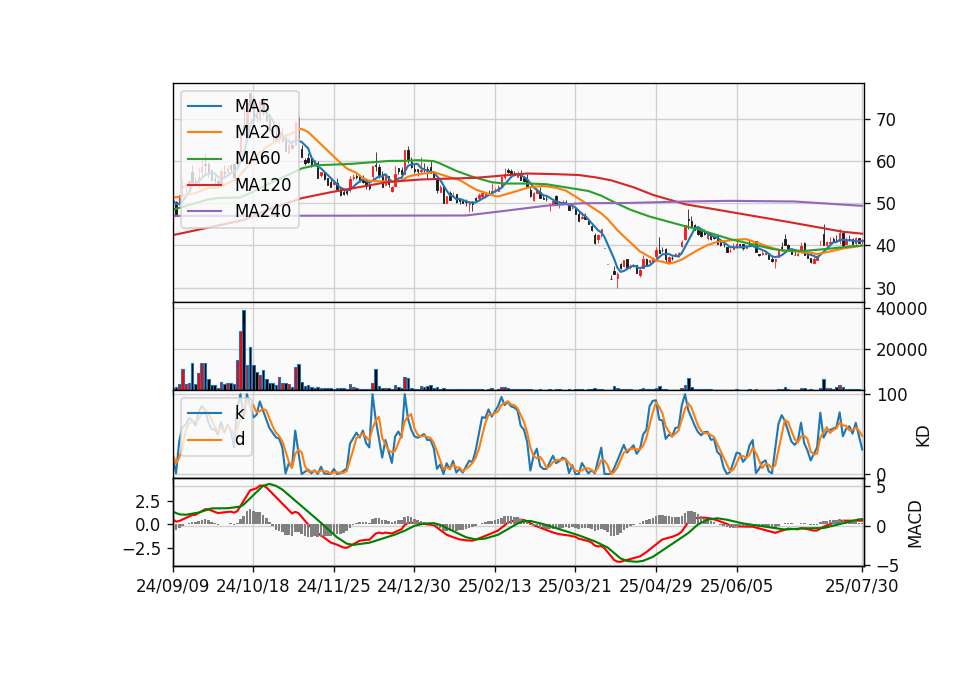
Task: Click the purple MA240 legend line sample
Action: pyautogui.click(x=204, y=211)
